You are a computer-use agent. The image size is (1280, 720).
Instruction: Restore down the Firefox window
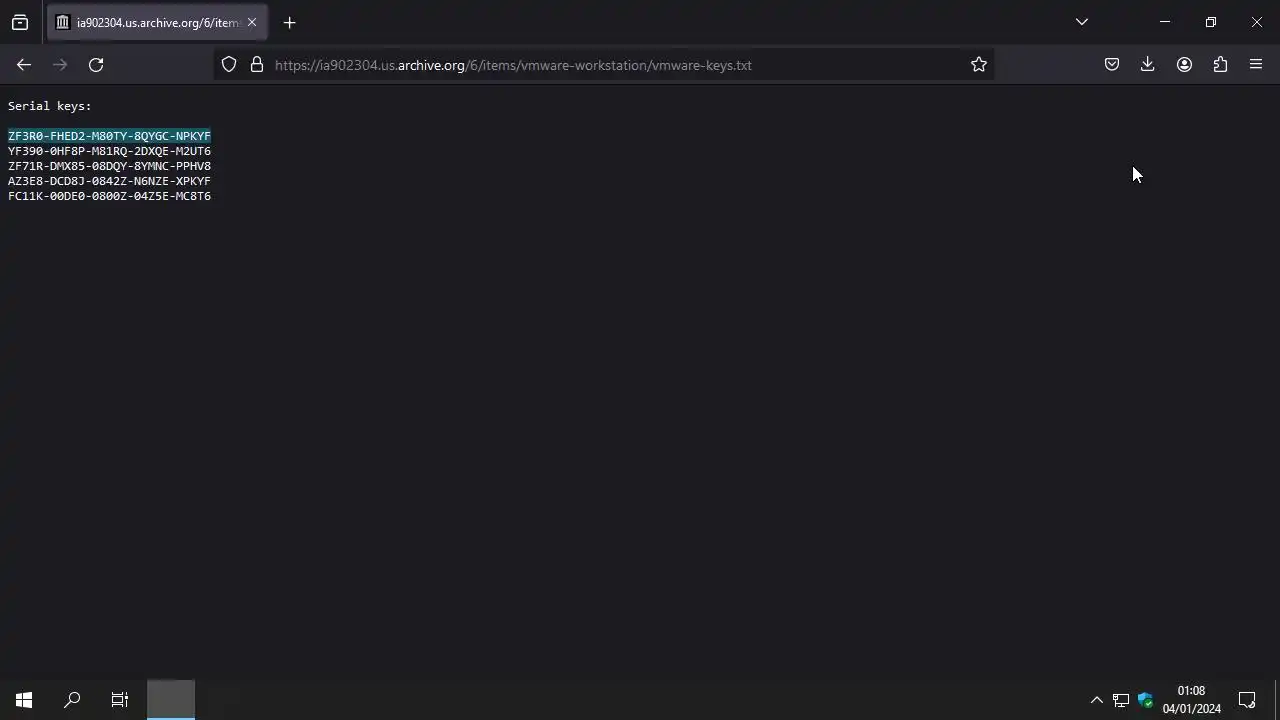(x=1210, y=22)
